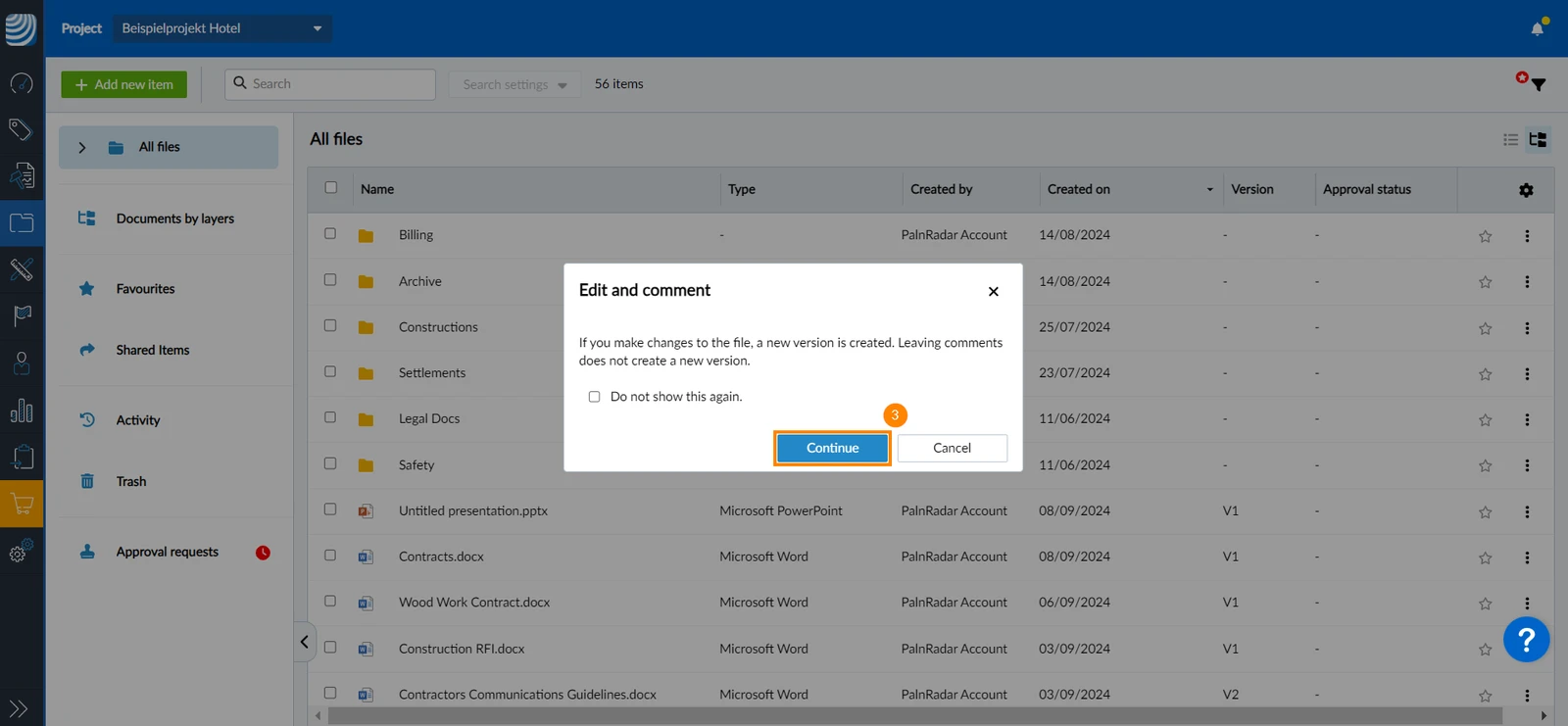Click the horizontal scrollbar left arrow

[318, 716]
